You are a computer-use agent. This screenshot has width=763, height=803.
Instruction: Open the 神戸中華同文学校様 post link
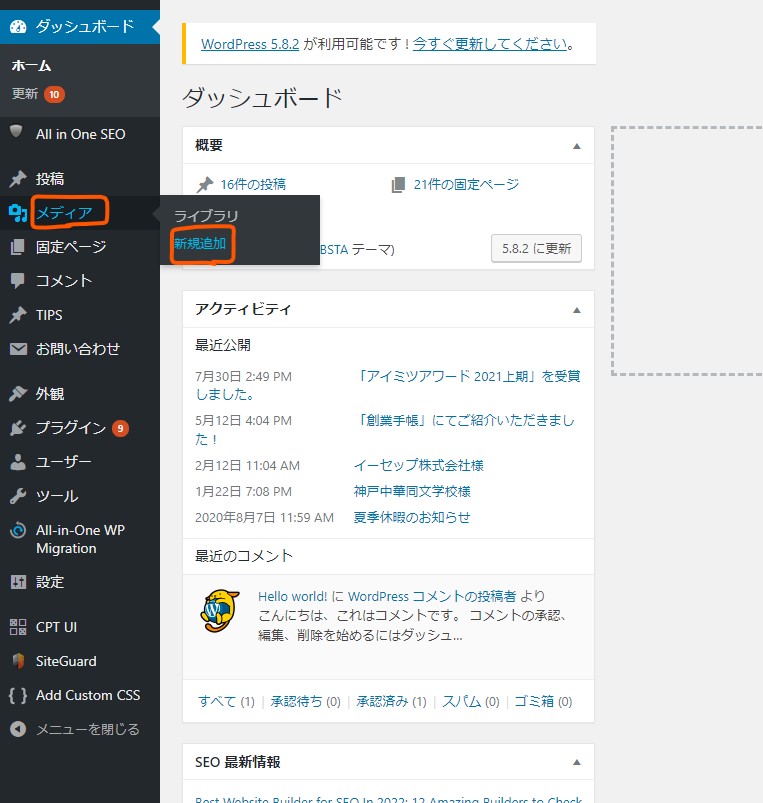point(412,492)
